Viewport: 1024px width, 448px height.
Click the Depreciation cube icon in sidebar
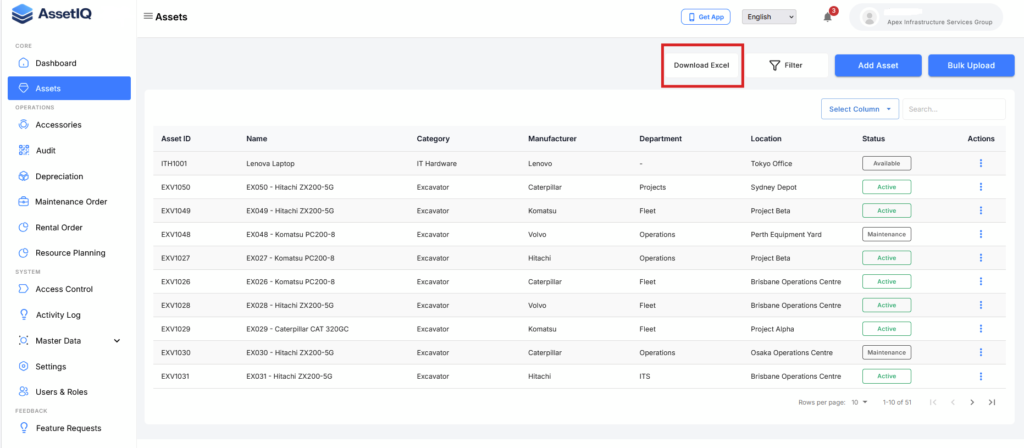pyautogui.click(x=24, y=176)
